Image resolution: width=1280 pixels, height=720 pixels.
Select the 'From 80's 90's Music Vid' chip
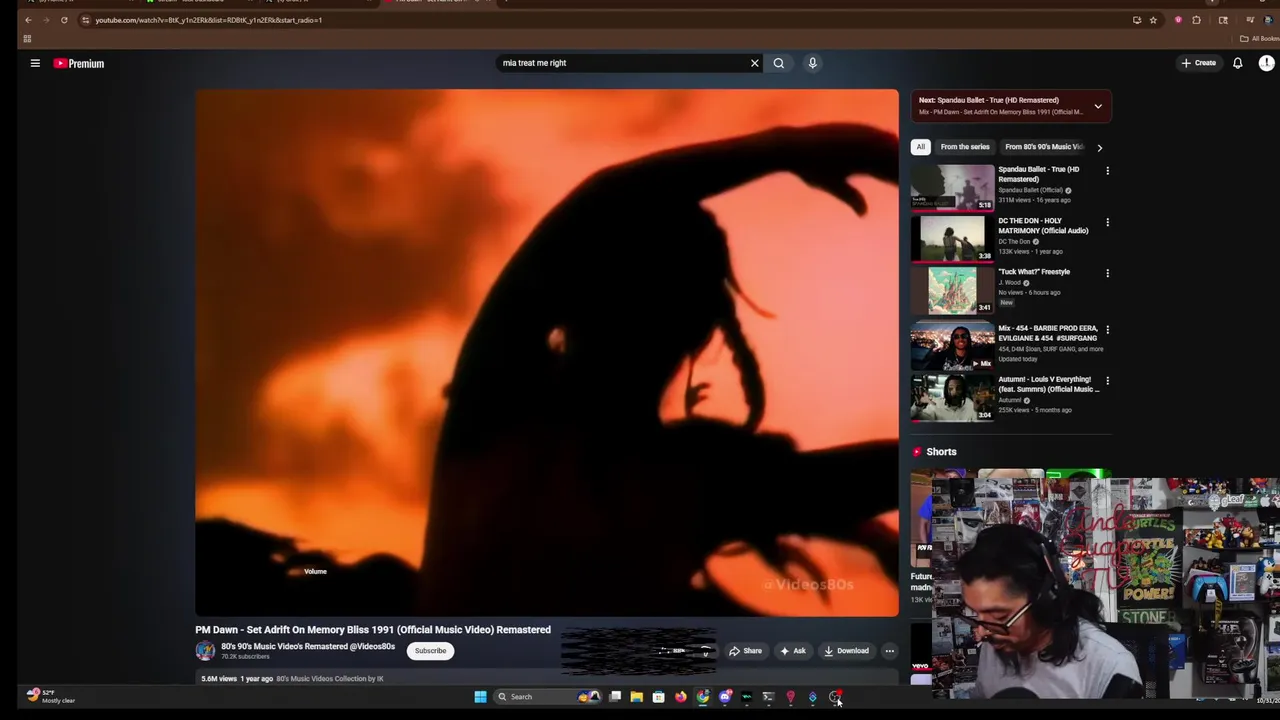1043,147
